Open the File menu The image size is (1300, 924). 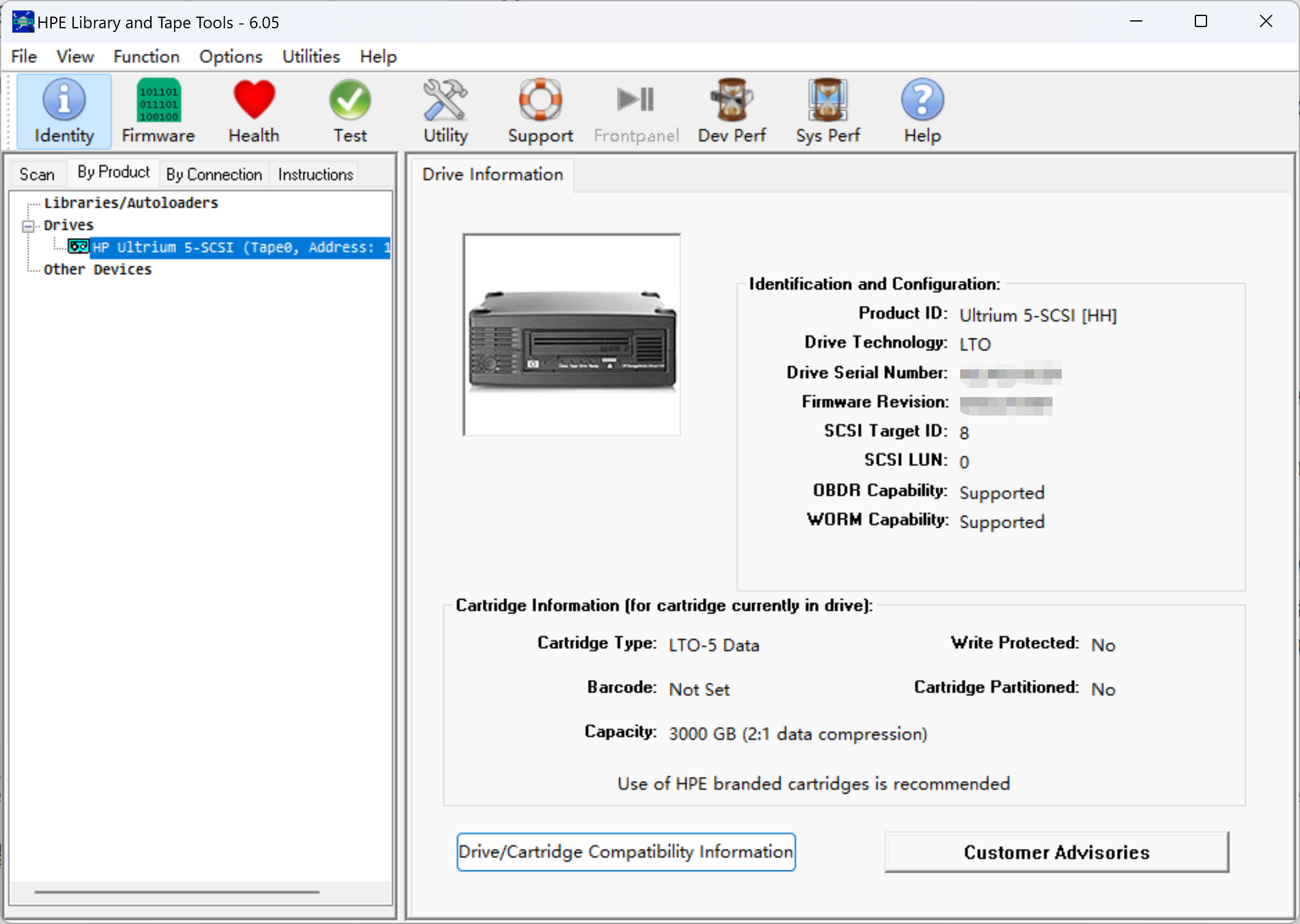coord(24,57)
